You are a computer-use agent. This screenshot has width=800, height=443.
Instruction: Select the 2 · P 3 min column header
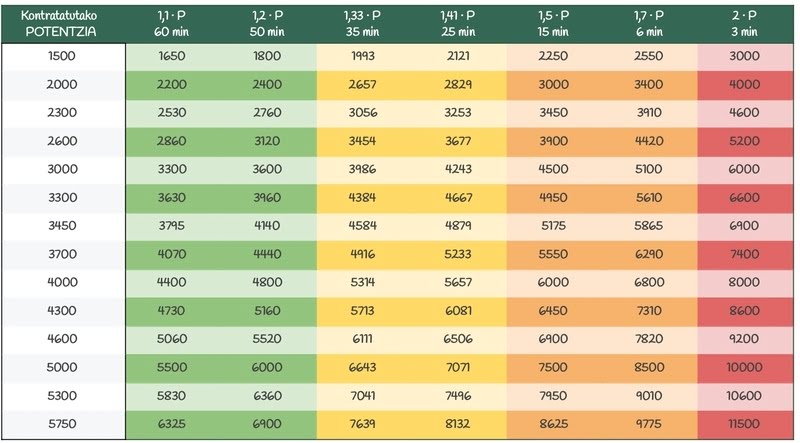coord(744,22)
